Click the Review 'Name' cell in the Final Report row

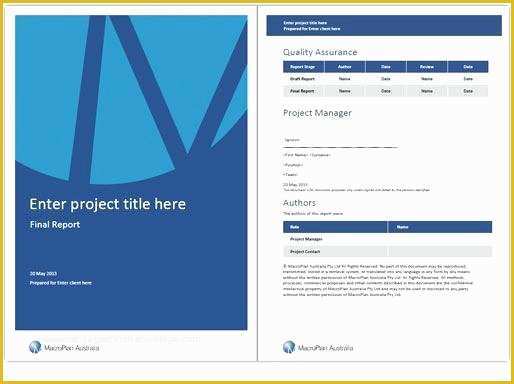(427, 91)
